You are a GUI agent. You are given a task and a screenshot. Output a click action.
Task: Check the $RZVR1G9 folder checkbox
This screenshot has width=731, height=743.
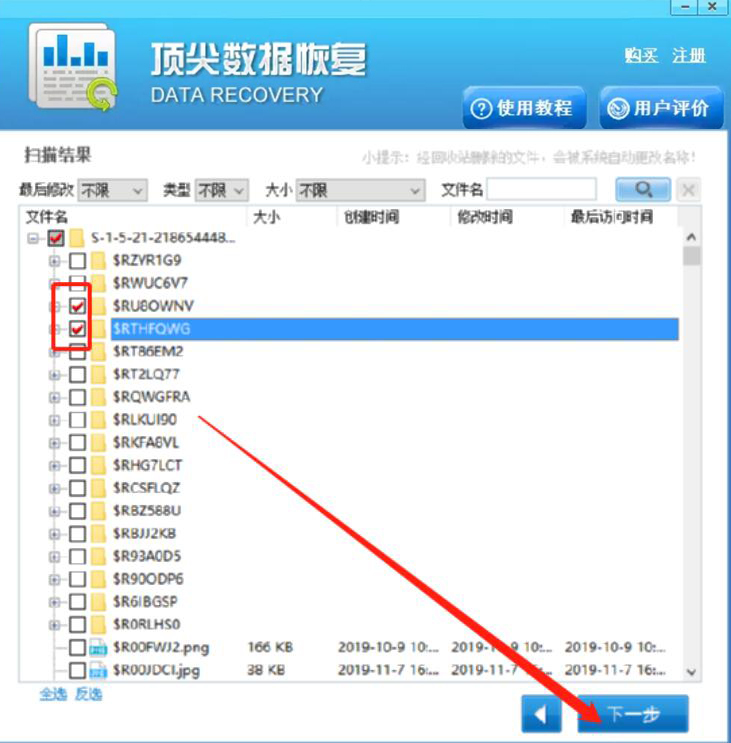[x=77, y=260]
